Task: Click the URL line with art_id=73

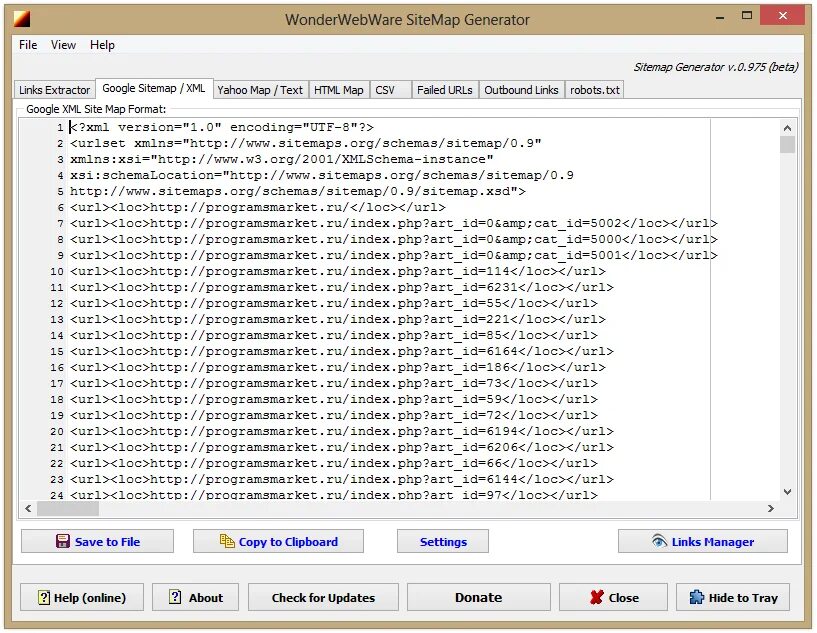Action: pos(333,383)
